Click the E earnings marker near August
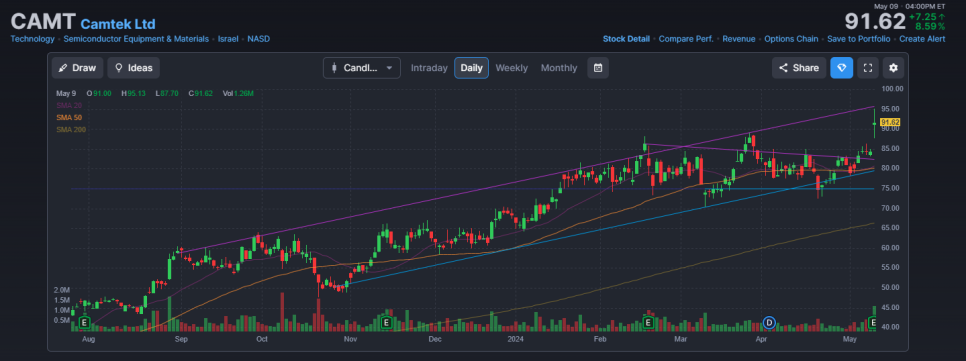 84,322
